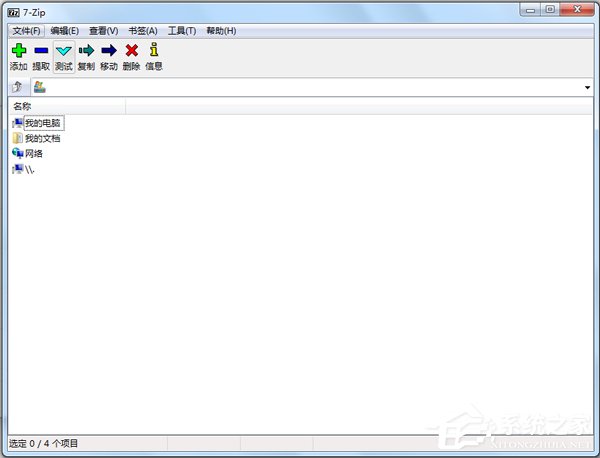The width and height of the screenshot is (600, 458).
Task: Open the 帮助(H) menu
Action: (x=221, y=31)
